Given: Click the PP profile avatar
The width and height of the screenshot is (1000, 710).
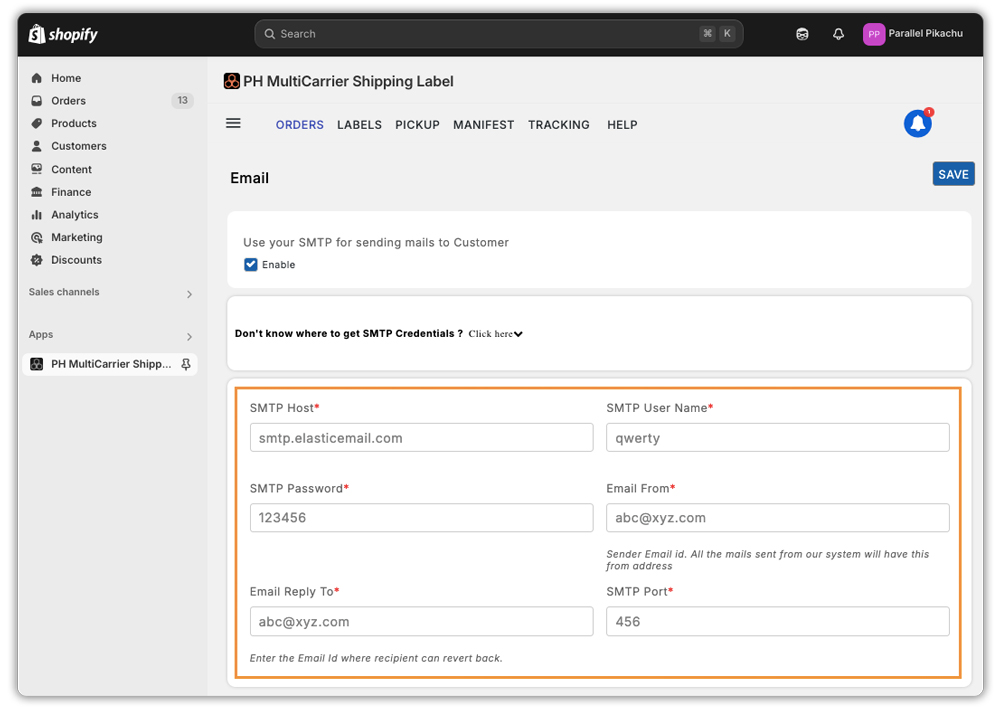Looking at the screenshot, I should [874, 34].
